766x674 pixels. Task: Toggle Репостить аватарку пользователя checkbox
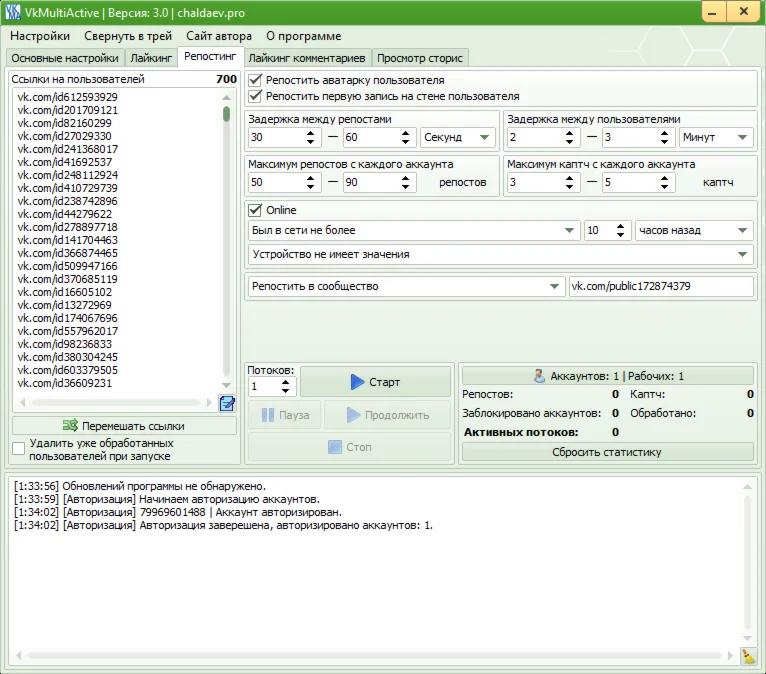255,80
